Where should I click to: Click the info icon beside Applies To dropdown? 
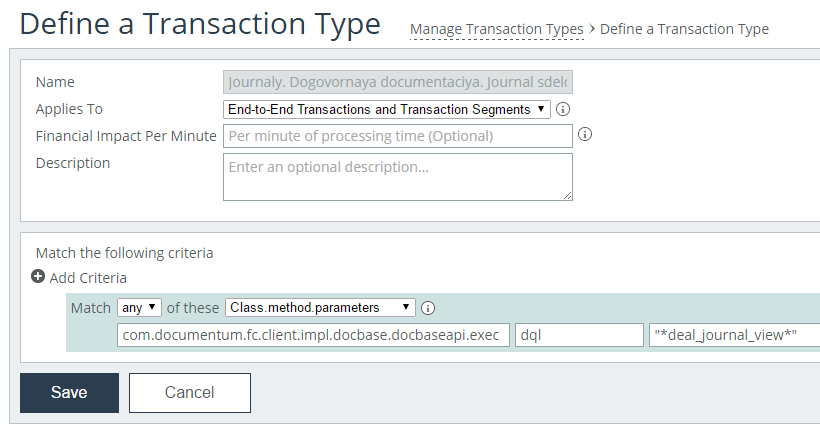click(563, 109)
